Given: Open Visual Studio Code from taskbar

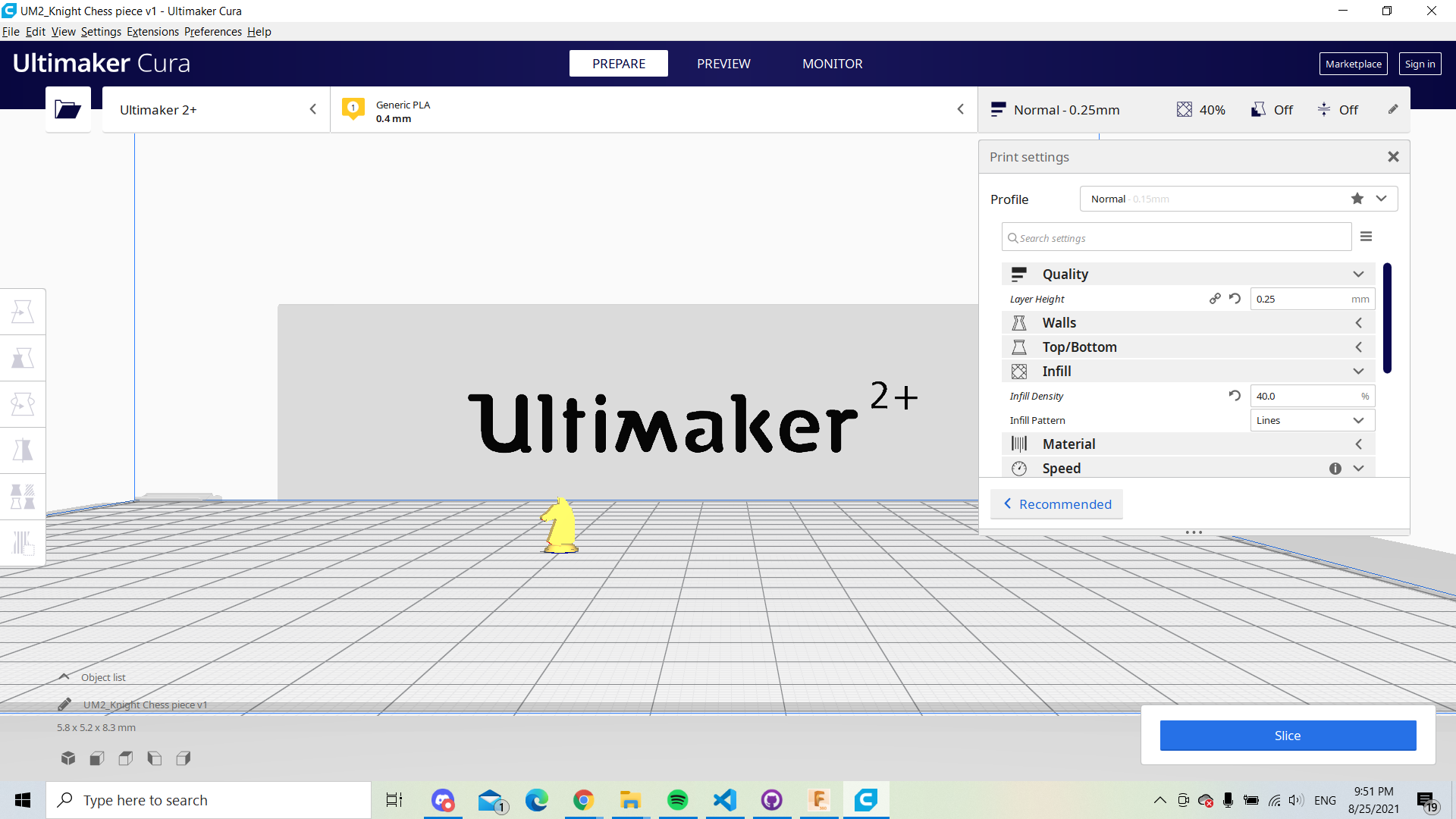Looking at the screenshot, I should pos(725,800).
